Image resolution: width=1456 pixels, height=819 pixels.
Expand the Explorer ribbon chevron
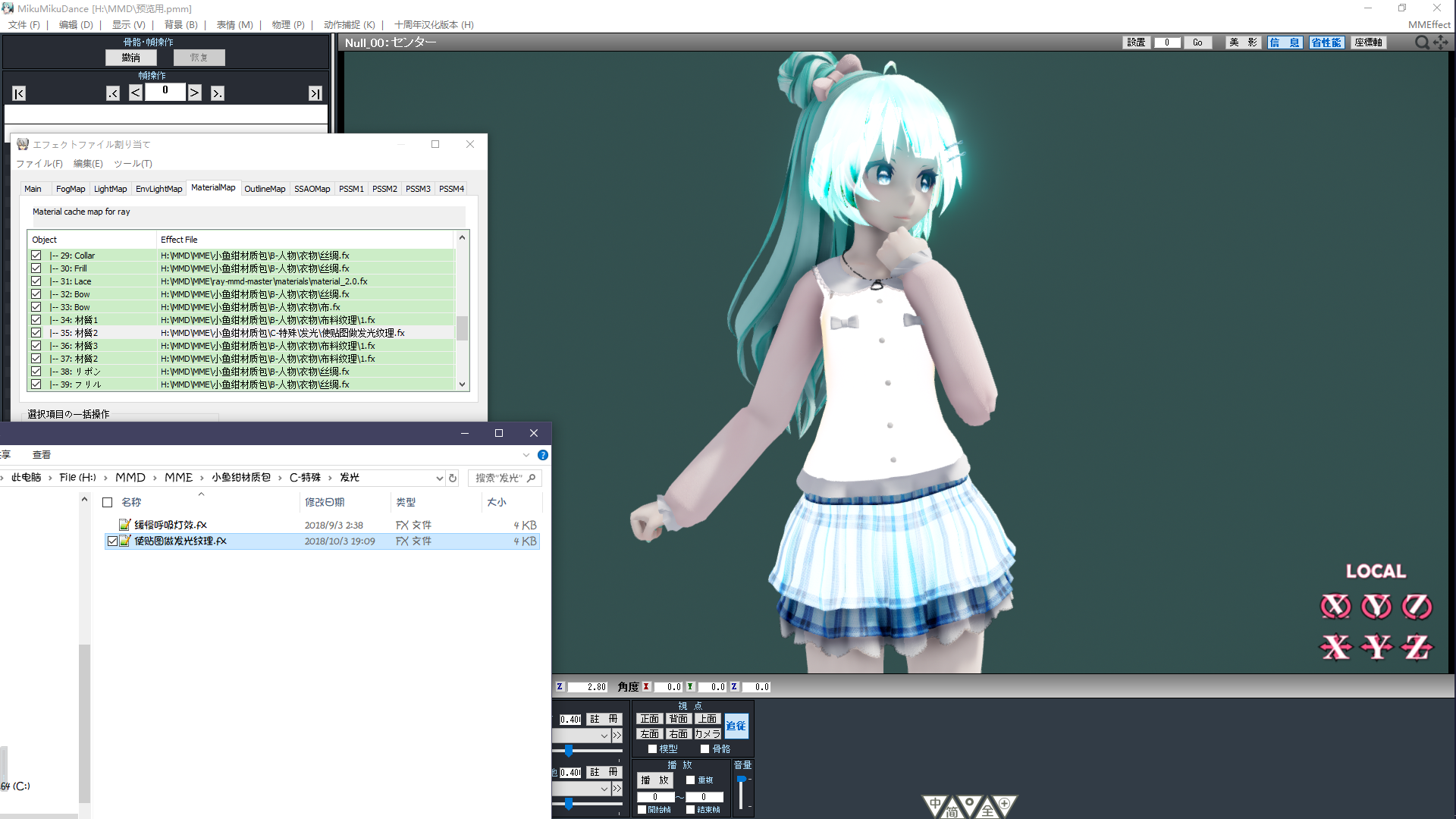click(x=526, y=455)
